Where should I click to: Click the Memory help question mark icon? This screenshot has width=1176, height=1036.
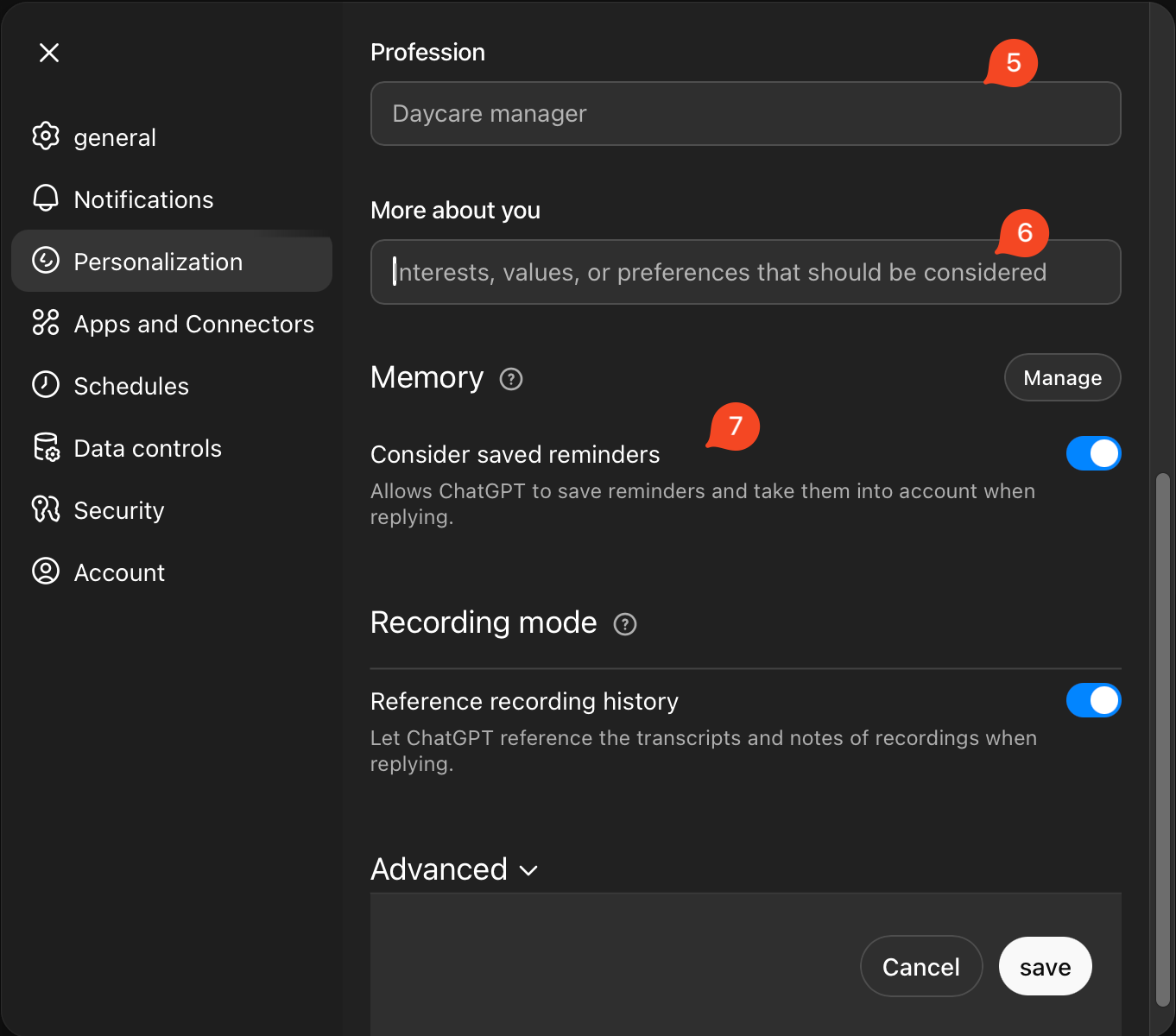(511, 379)
